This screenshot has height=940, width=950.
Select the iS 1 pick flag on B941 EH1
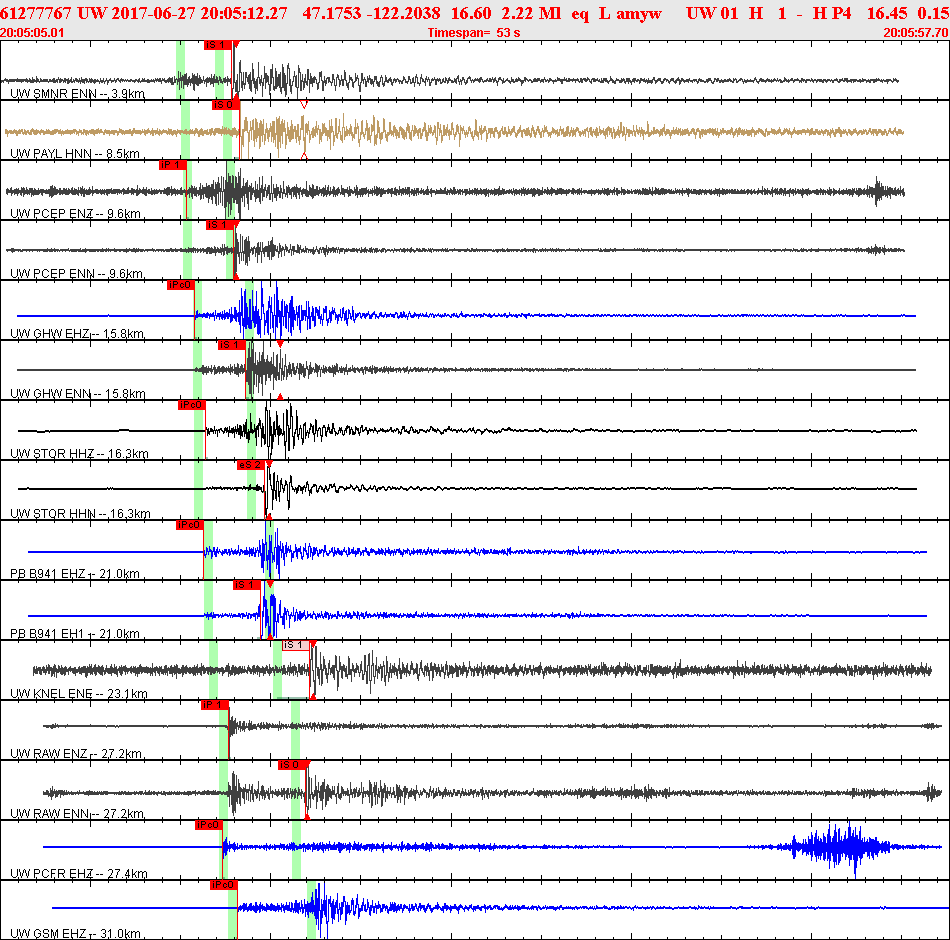247,585
